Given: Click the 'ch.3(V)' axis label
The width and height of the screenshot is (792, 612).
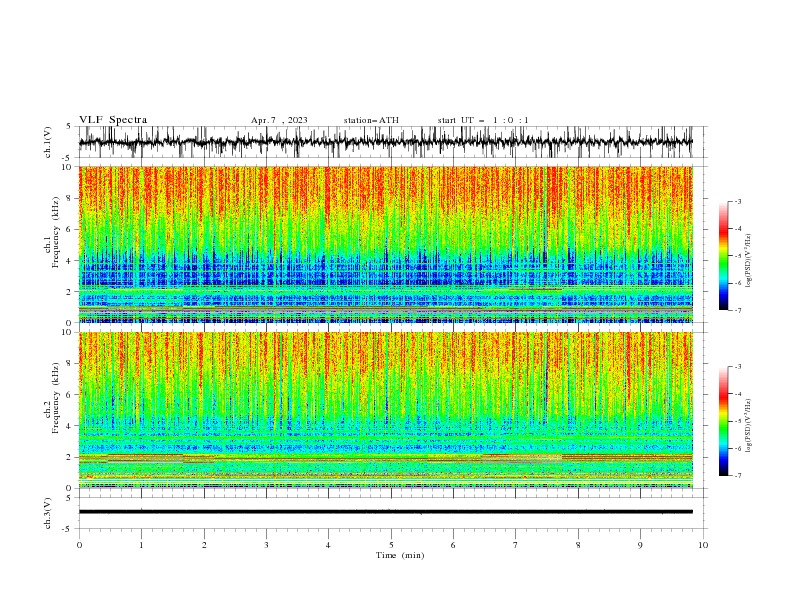Looking at the screenshot, I should pyautogui.click(x=48, y=513).
